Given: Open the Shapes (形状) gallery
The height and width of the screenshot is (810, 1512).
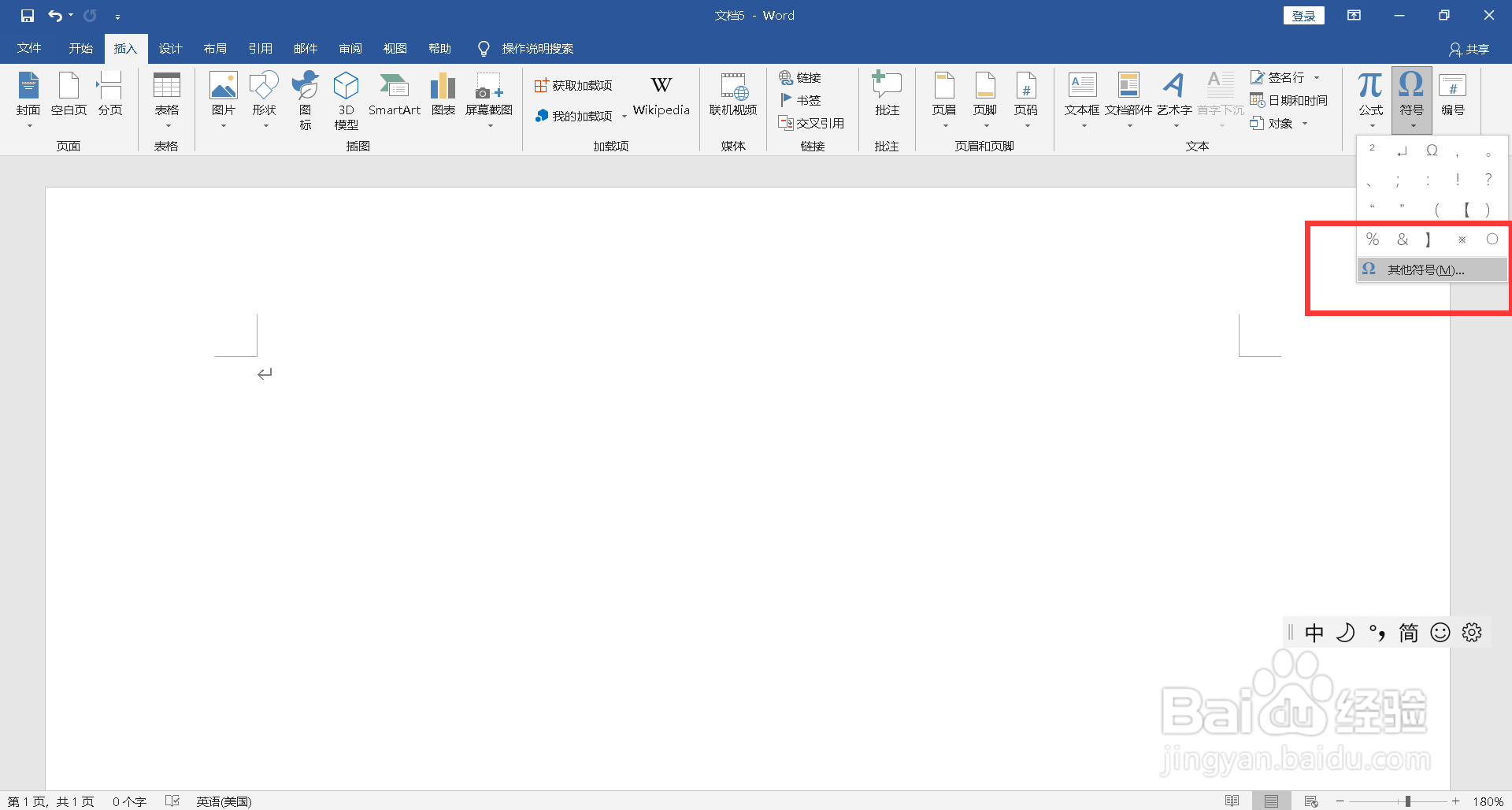Looking at the screenshot, I should 264,100.
